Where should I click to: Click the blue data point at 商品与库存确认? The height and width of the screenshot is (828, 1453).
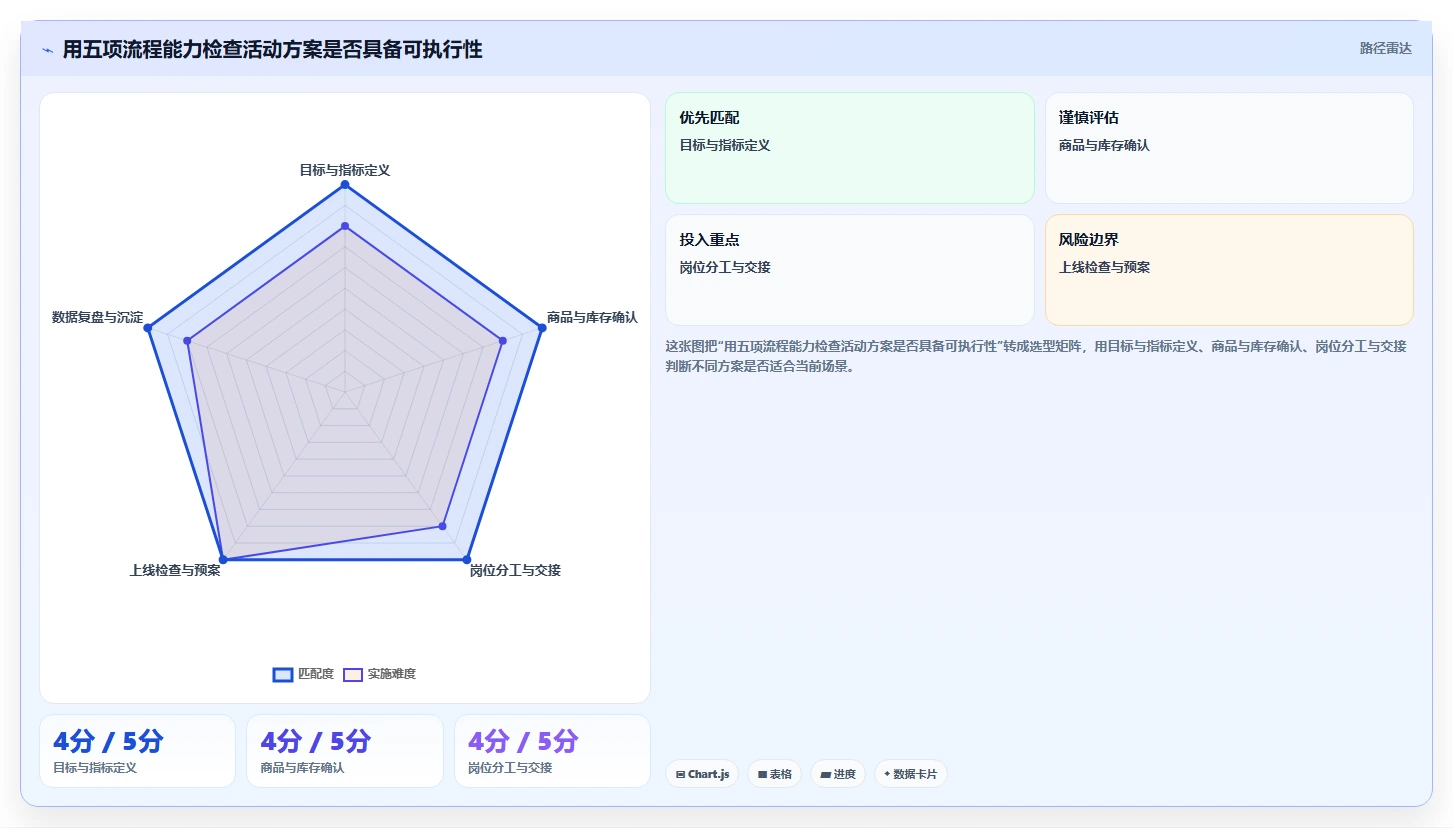pos(542,328)
